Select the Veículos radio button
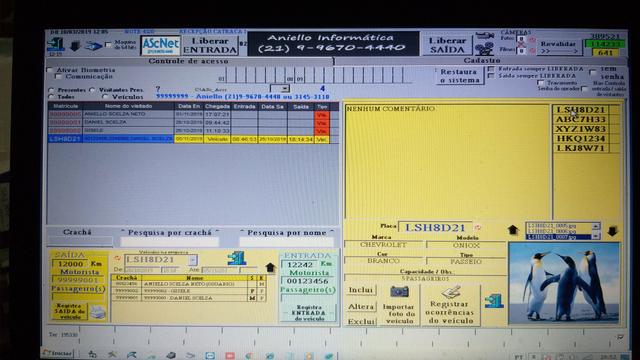Image resolution: width=640 pixels, height=360 pixels. tap(105, 97)
